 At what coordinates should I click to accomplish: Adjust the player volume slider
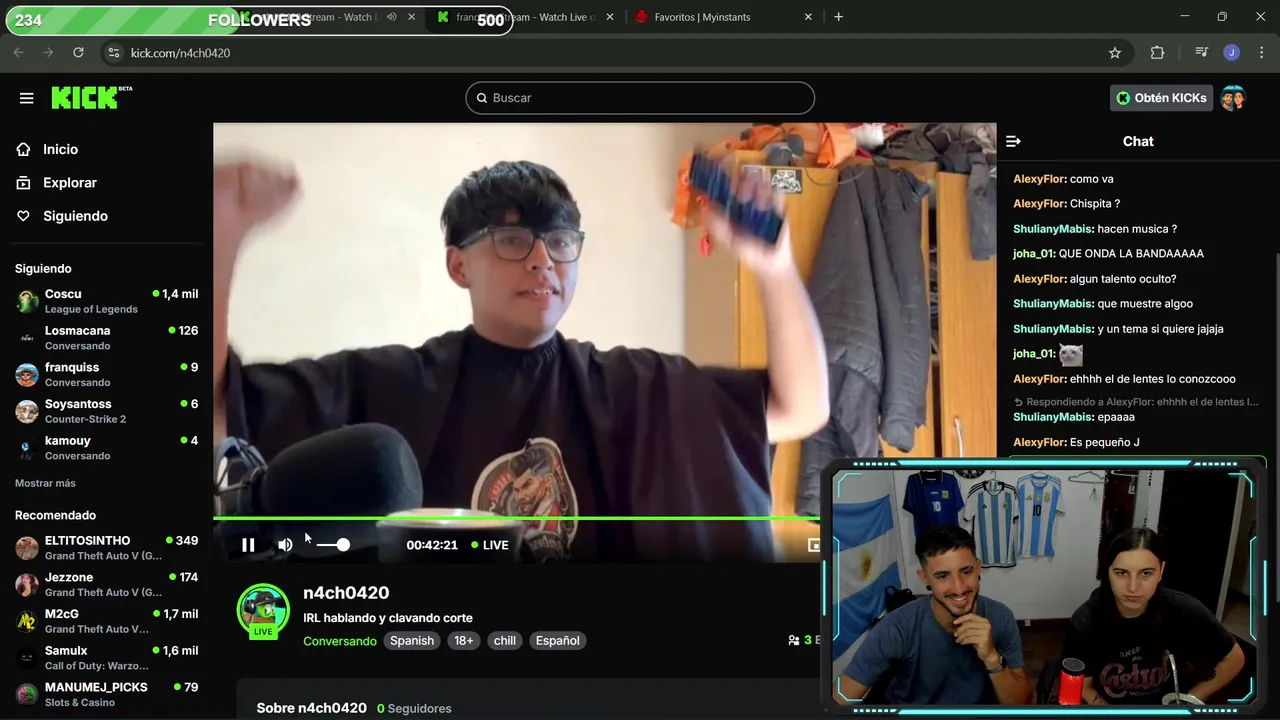332,545
